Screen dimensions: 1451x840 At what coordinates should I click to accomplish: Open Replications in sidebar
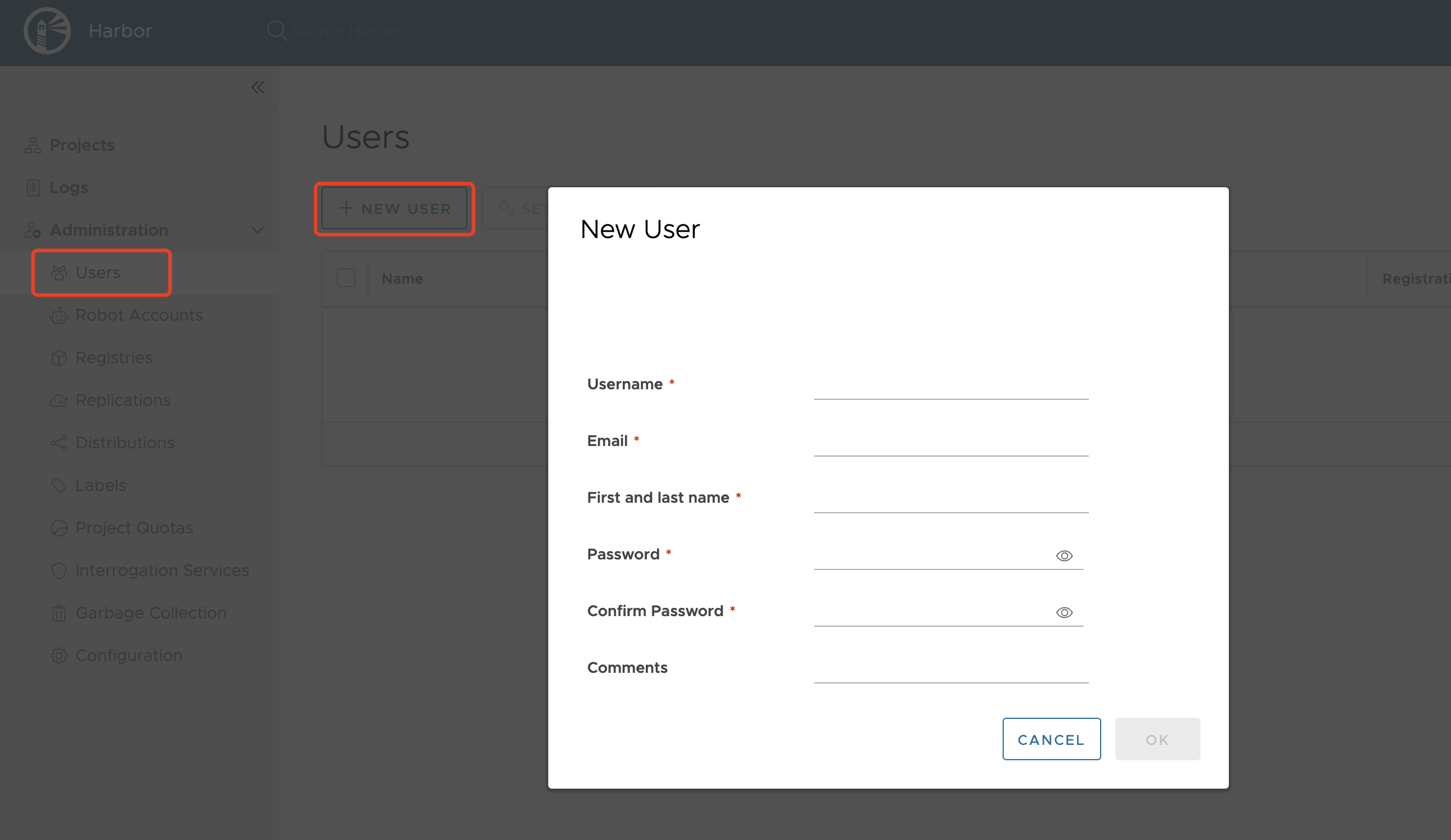click(x=123, y=401)
